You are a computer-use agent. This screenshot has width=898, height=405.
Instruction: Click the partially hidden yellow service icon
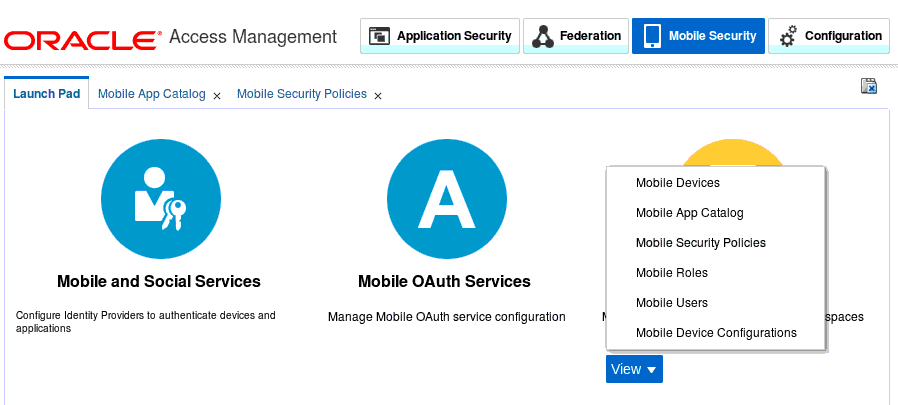pos(733,152)
